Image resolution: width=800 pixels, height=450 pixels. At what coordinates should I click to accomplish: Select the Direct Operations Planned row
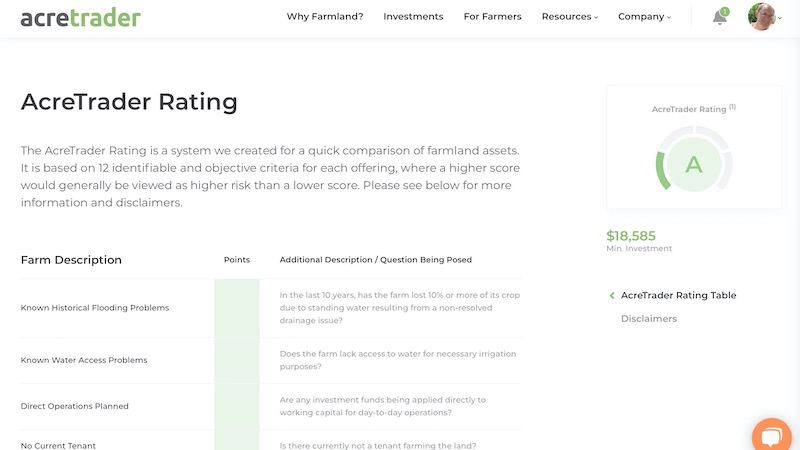[x=75, y=406]
